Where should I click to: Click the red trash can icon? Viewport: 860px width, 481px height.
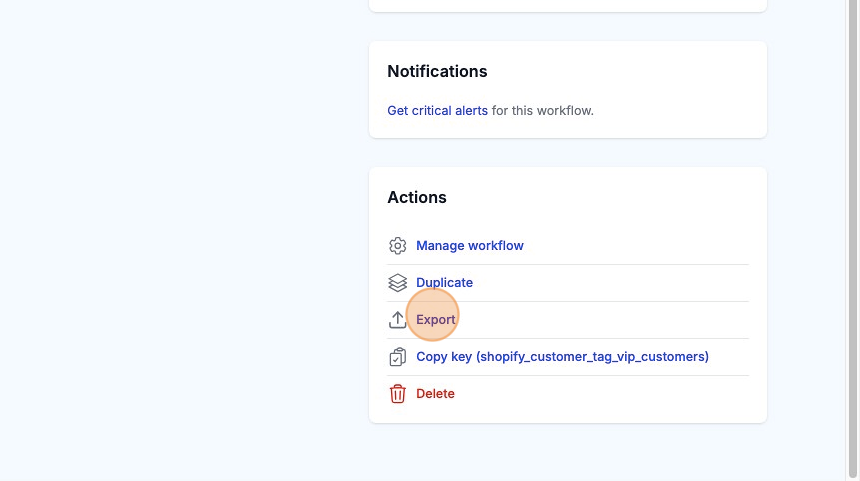397,394
